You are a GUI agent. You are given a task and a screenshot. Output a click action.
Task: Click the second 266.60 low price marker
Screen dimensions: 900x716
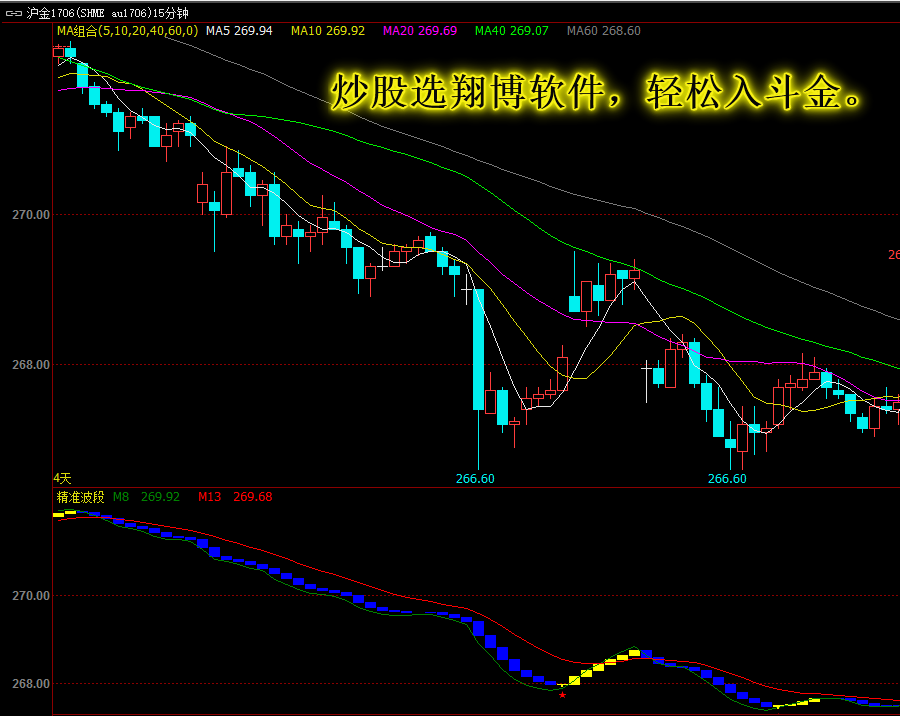point(727,478)
